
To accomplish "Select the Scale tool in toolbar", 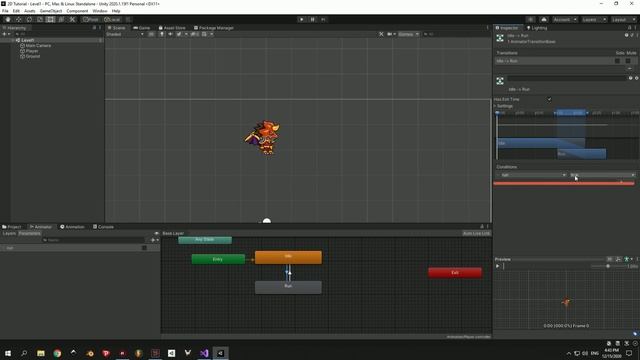I will (40, 20).
